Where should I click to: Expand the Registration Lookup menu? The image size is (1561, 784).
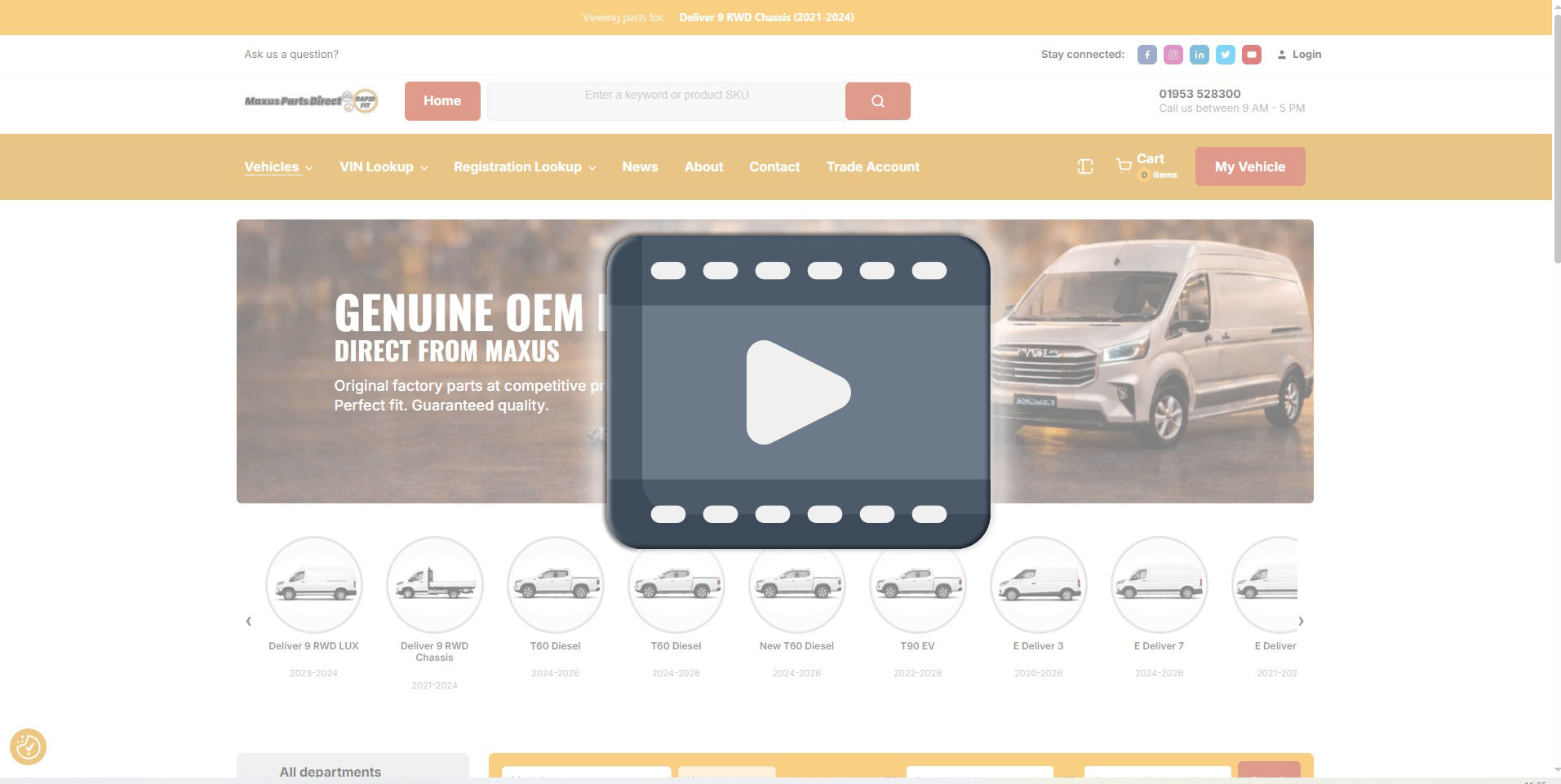(x=525, y=166)
